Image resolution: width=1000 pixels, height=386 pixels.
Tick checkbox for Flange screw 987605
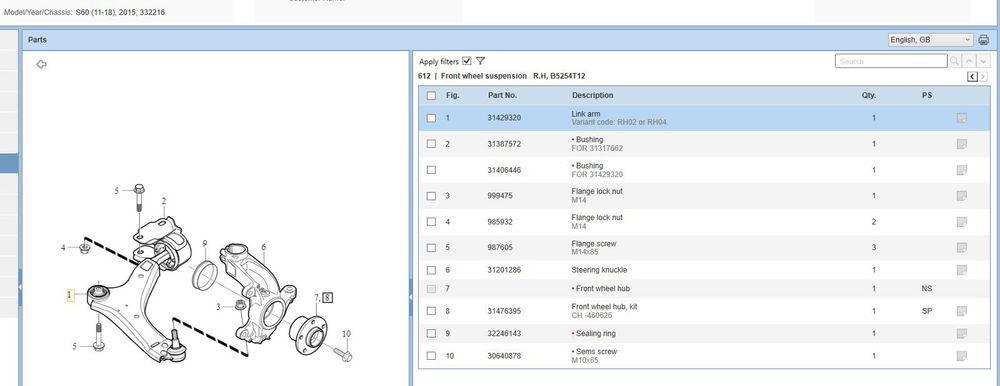click(x=431, y=248)
